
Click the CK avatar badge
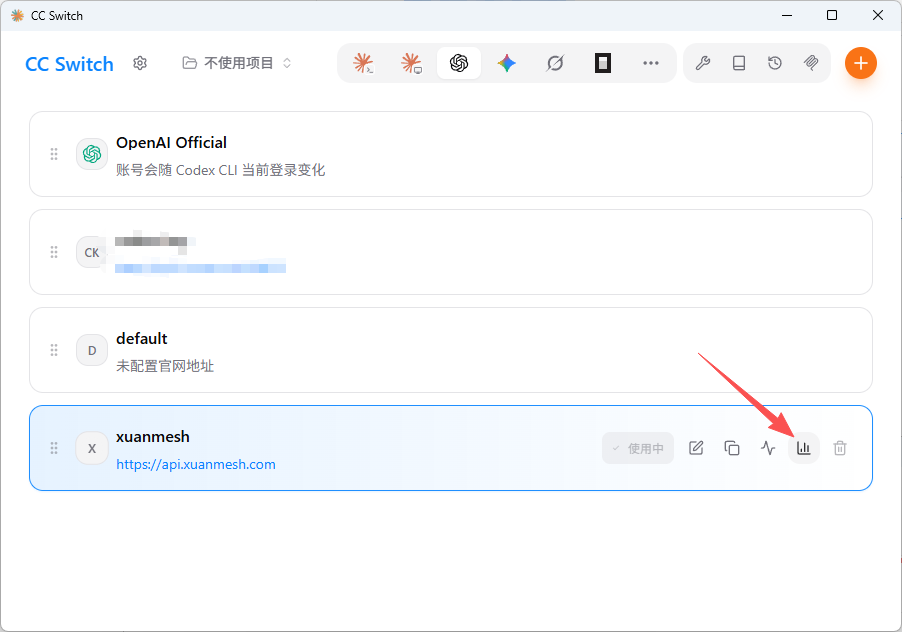92,252
